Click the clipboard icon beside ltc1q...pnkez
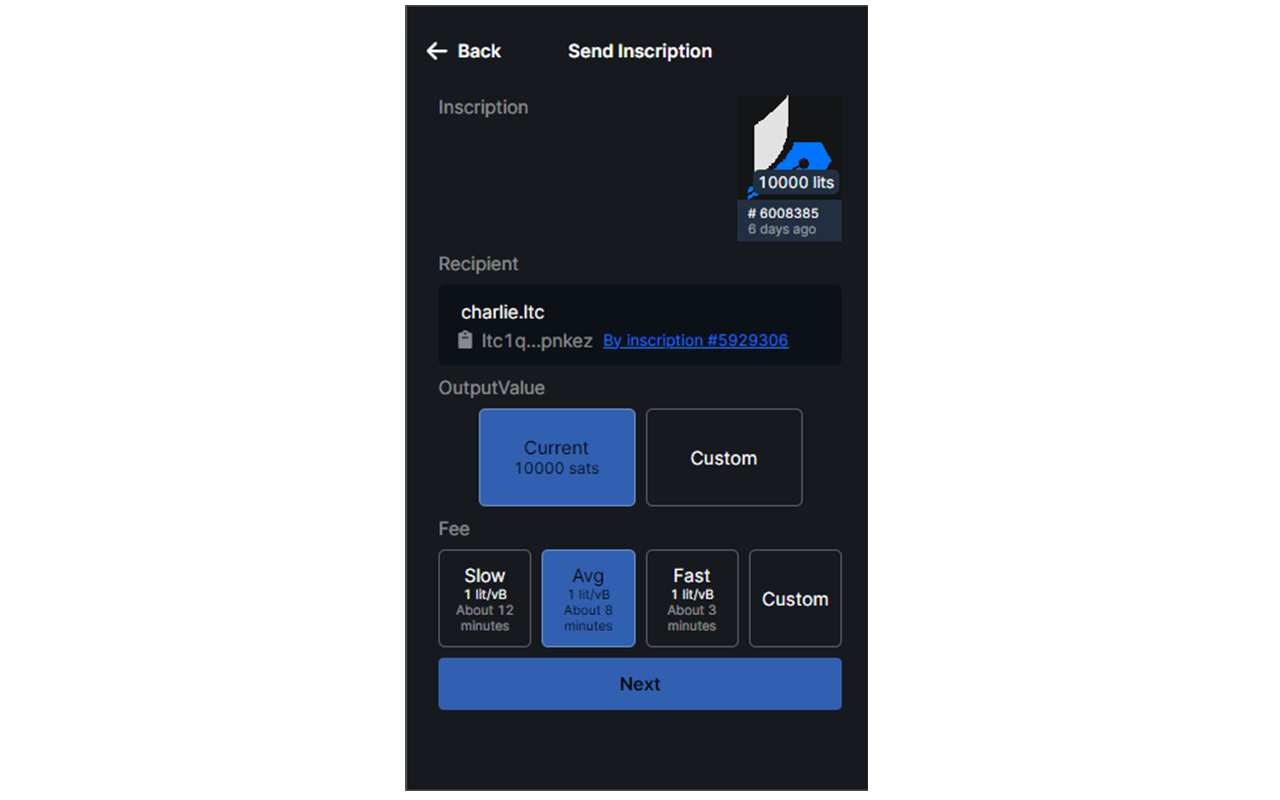Viewport: 1280px width, 800px height. 465,340
